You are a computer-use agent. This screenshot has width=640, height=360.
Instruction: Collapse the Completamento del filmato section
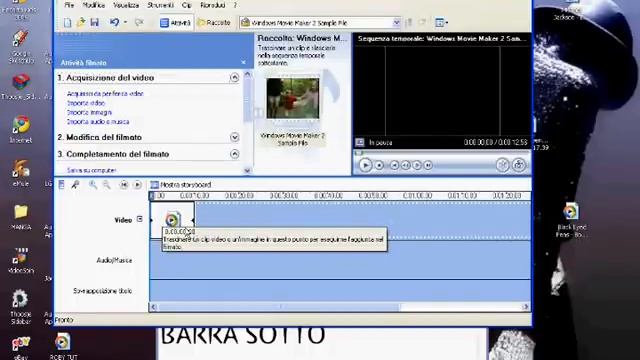234,154
